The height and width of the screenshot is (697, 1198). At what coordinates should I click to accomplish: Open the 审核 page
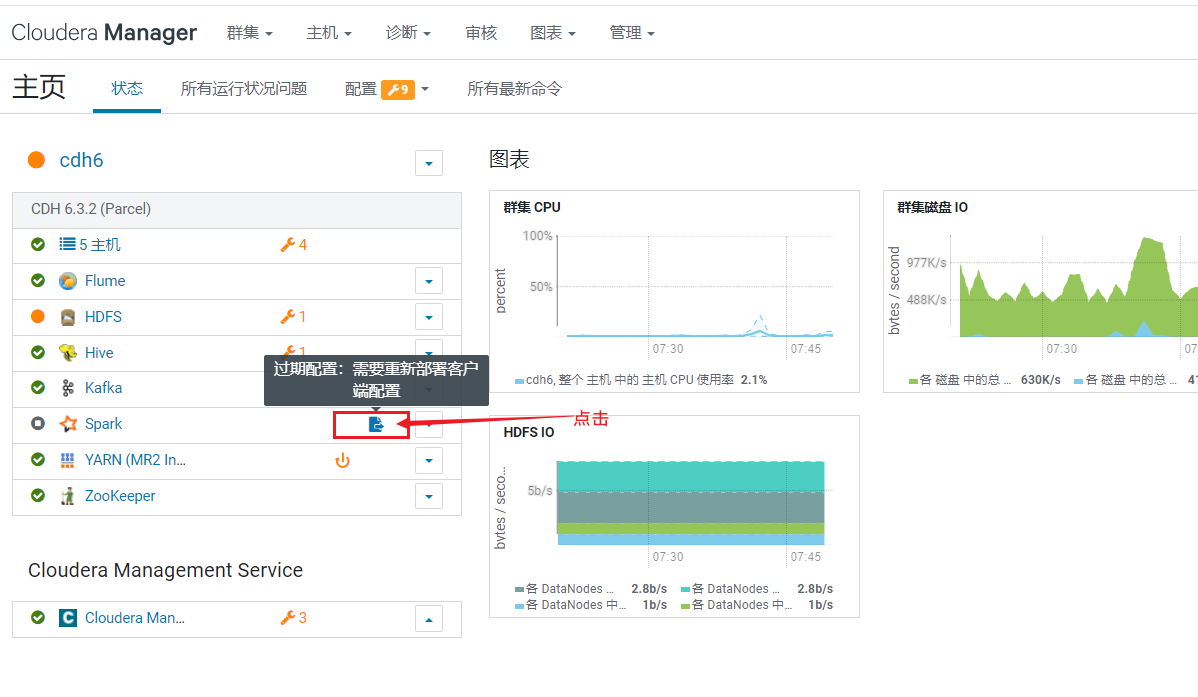481,33
